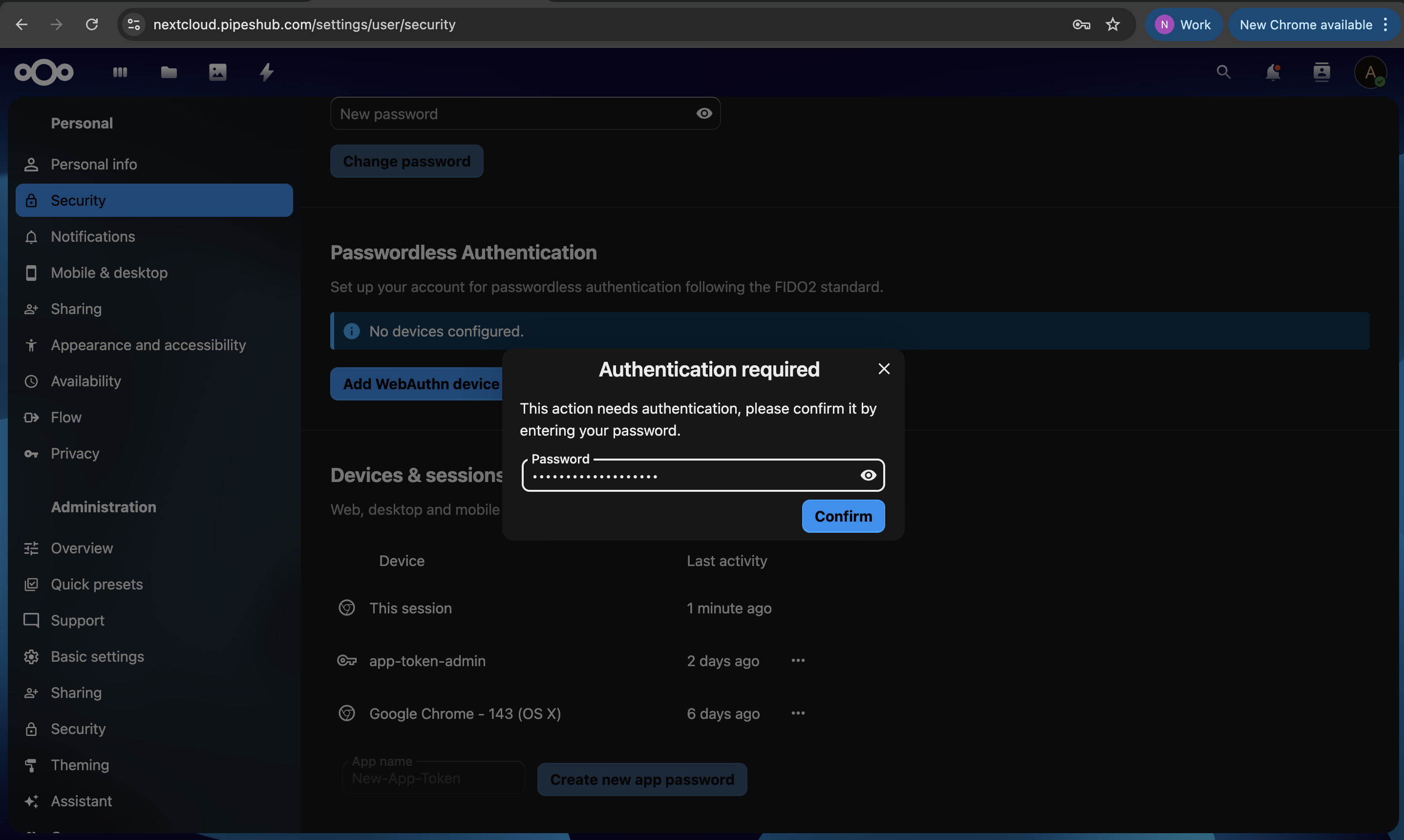Create new app password
The height and width of the screenshot is (840, 1404).
(641, 779)
